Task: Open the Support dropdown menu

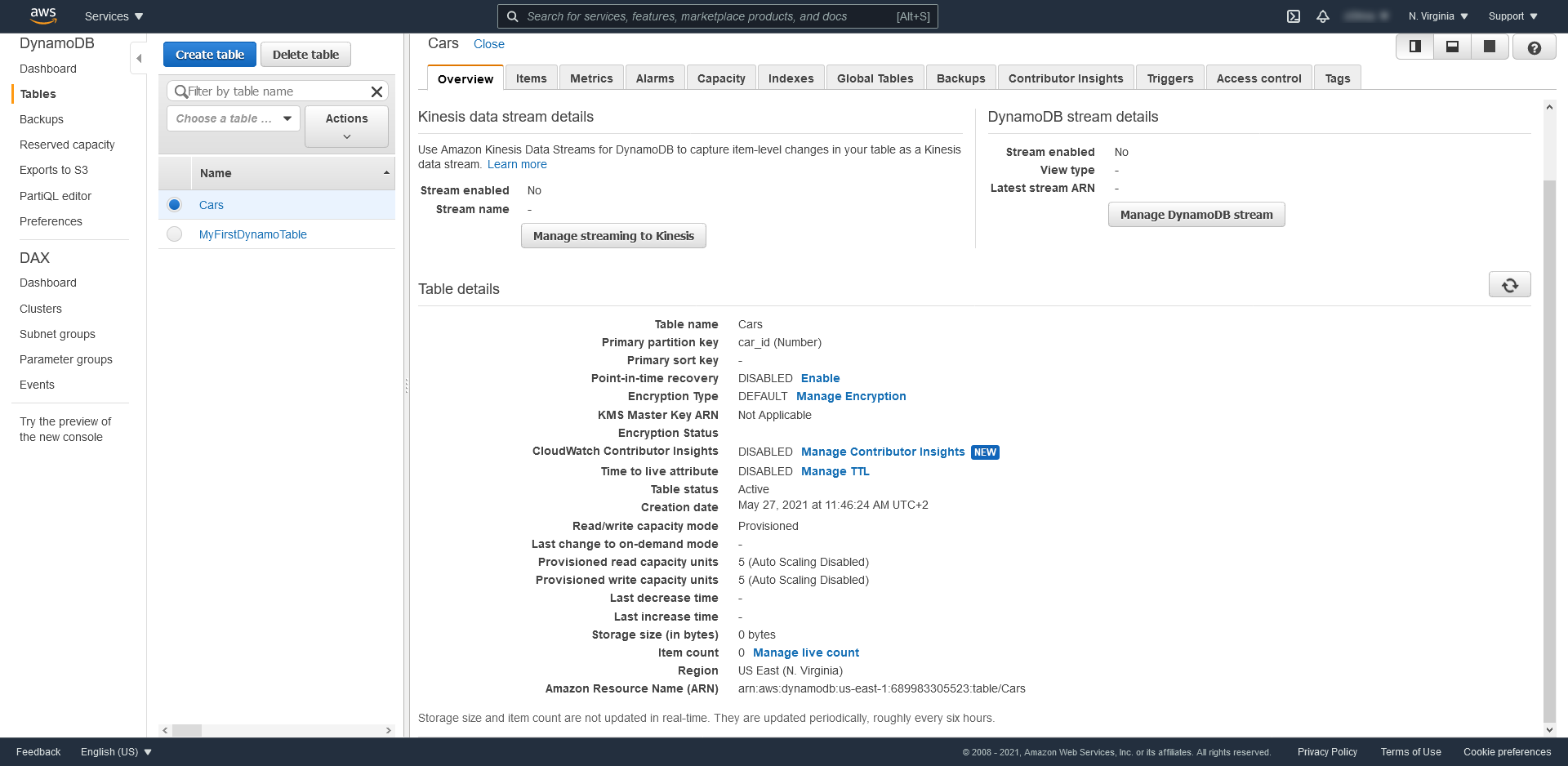Action: pos(1512,16)
